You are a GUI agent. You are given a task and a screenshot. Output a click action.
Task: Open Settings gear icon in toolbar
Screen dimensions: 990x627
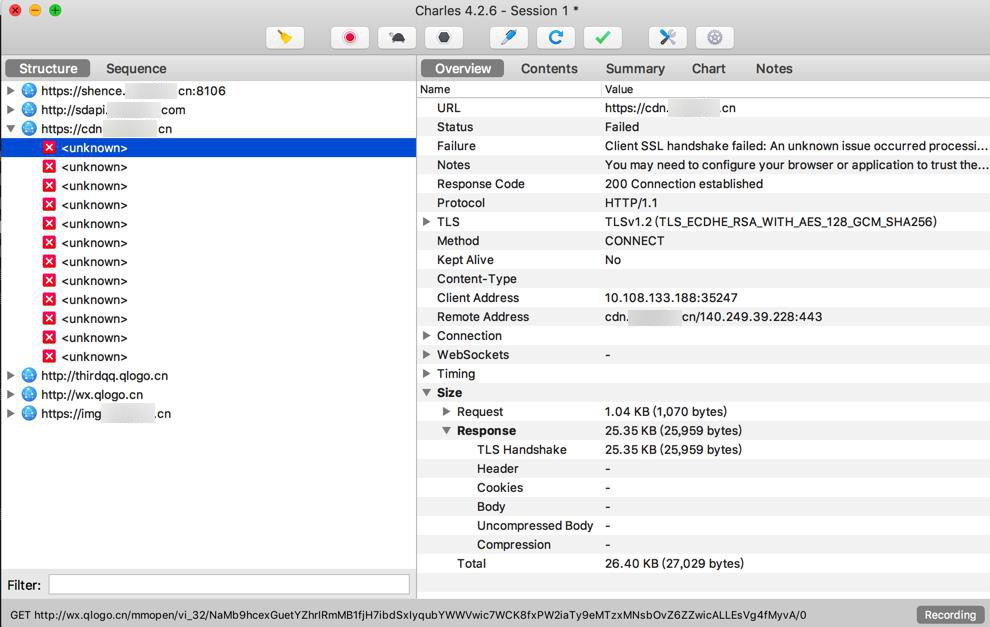(715, 37)
